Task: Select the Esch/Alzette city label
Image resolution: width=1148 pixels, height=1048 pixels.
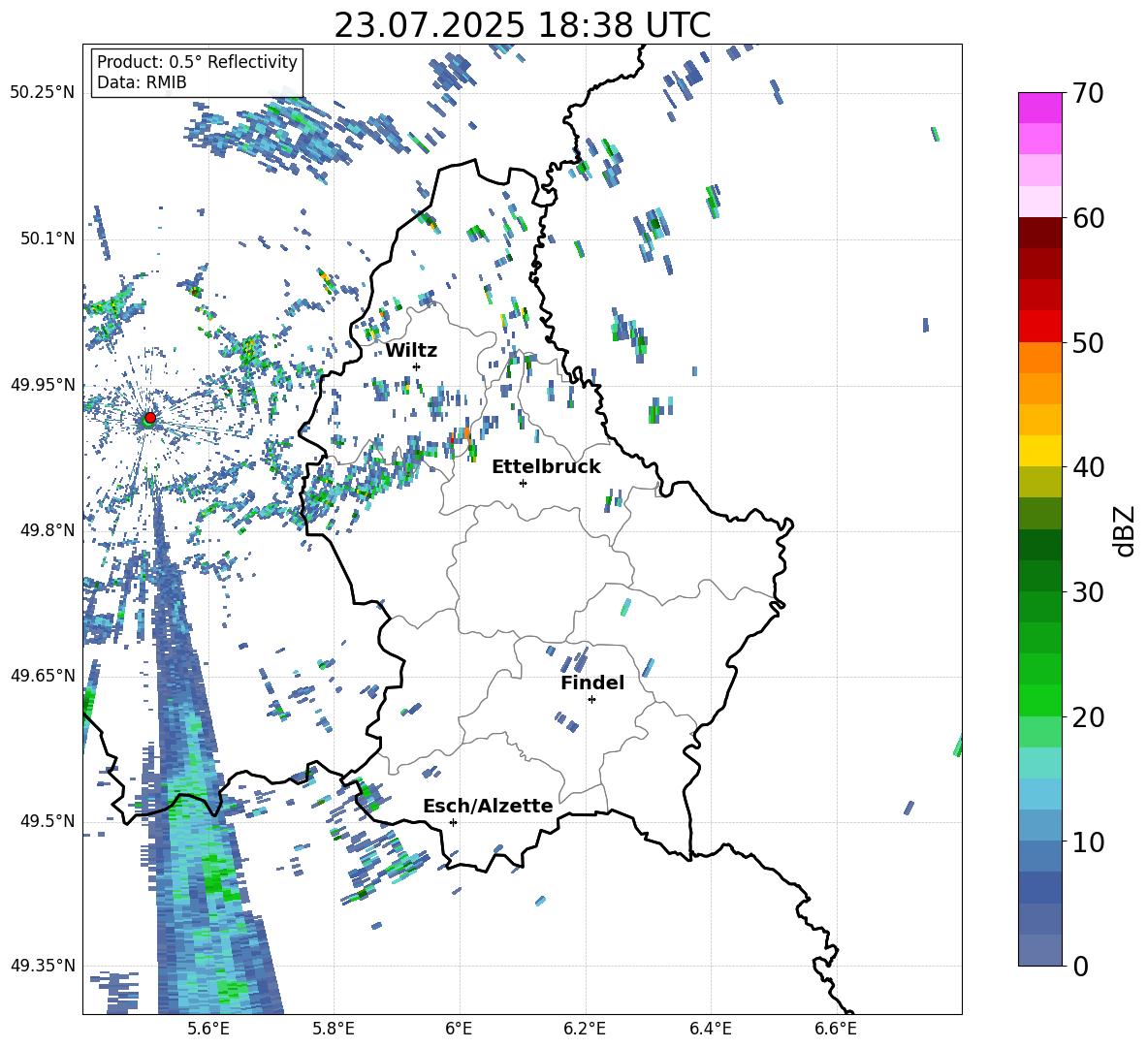Action: tap(488, 807)
